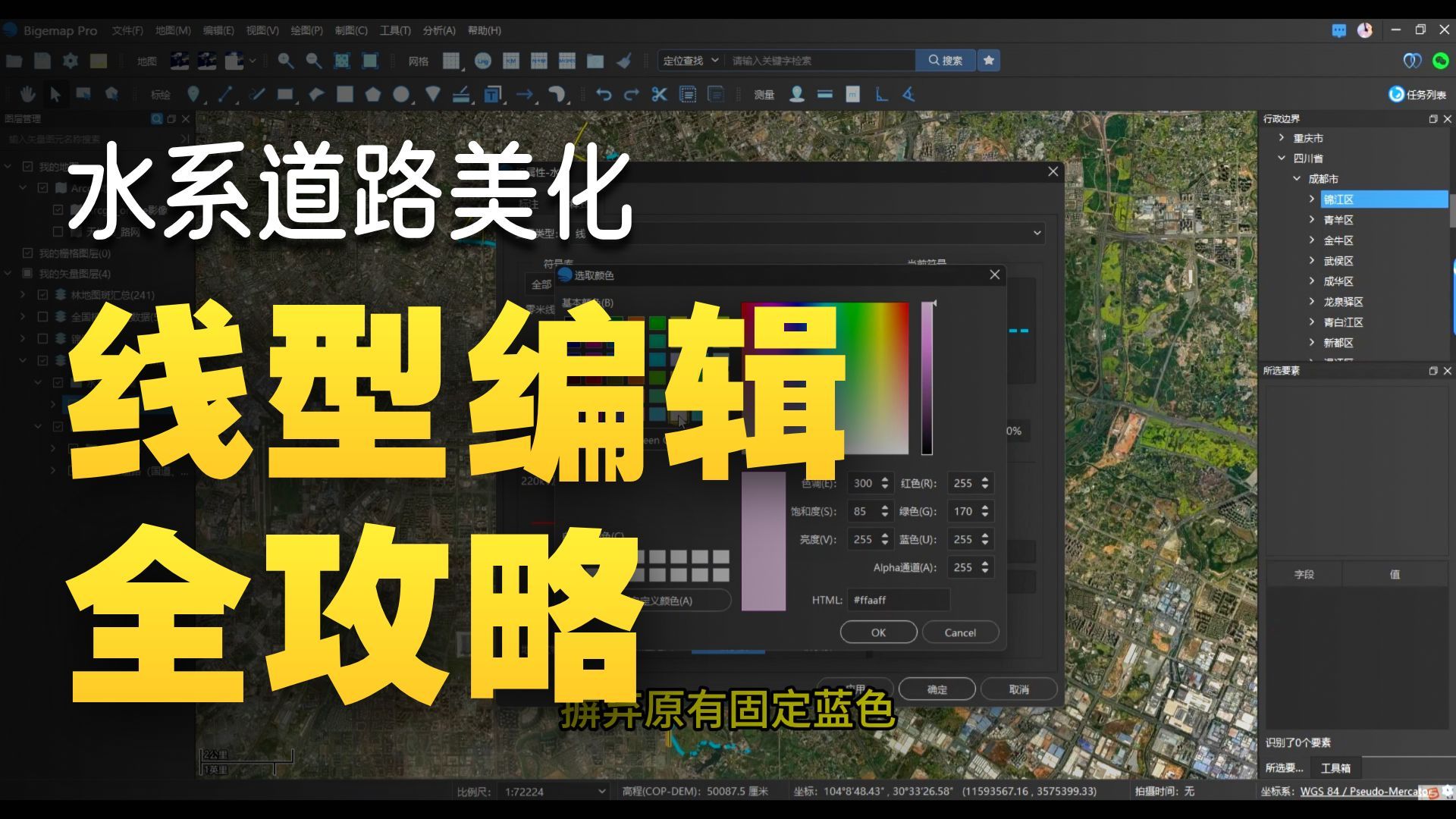Toggle 我的栅格图层(0) checkbox

pos(28,253)
